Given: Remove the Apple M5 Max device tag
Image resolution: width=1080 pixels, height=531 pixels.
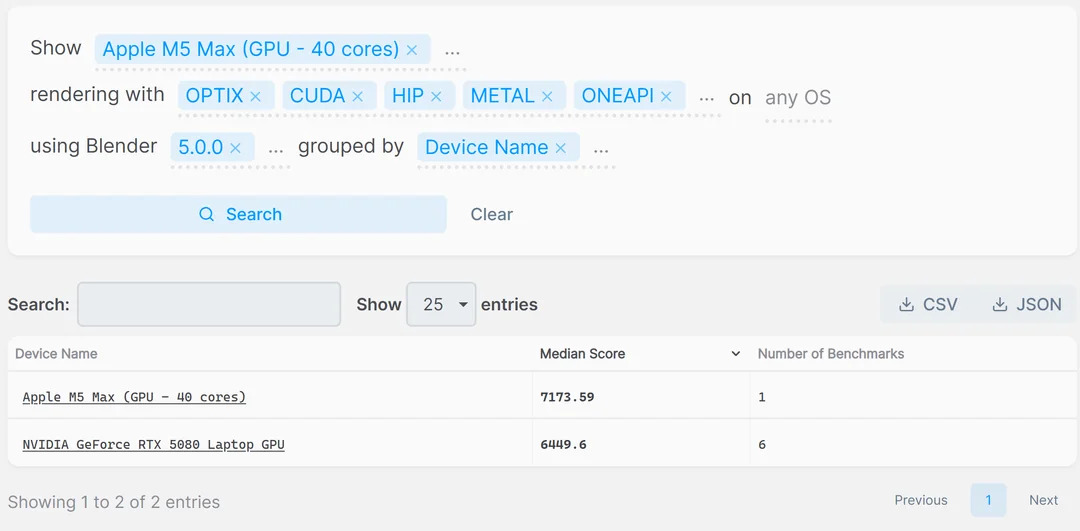Looking at the screenshot, I should coord(412,50).
